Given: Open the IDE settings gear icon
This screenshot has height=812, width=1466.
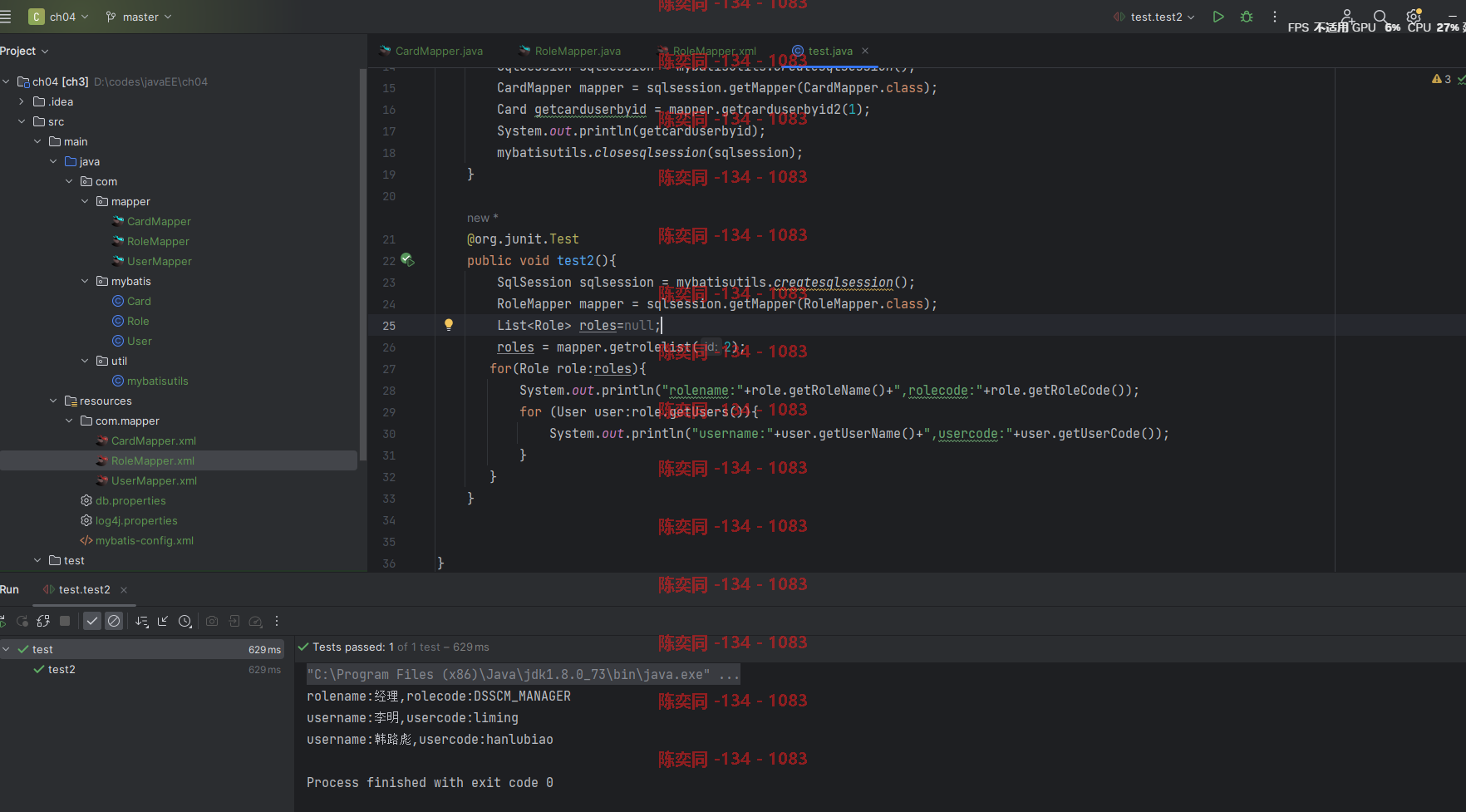Looking at the screenshot, I should point(1414,17).
